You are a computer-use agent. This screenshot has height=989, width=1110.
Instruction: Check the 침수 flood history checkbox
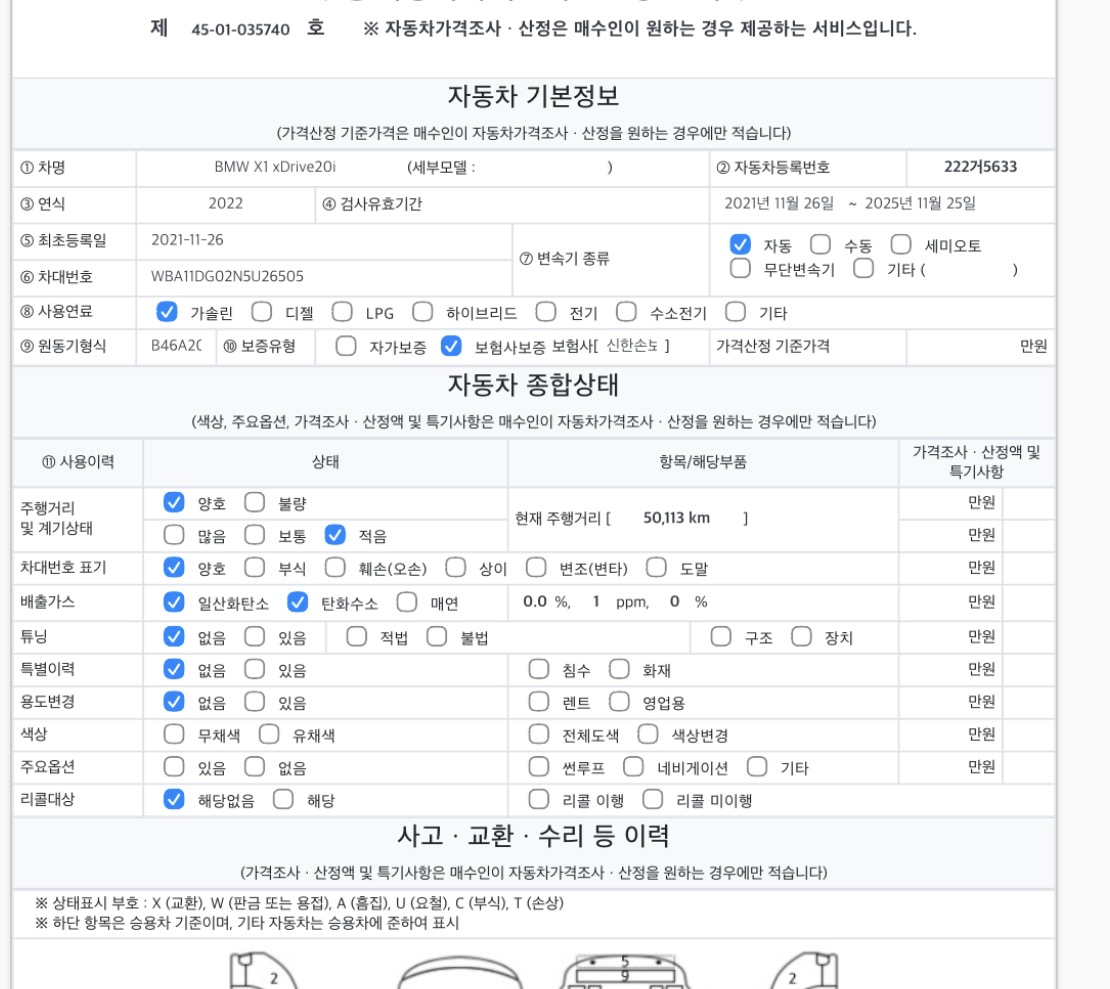point(539,669)
